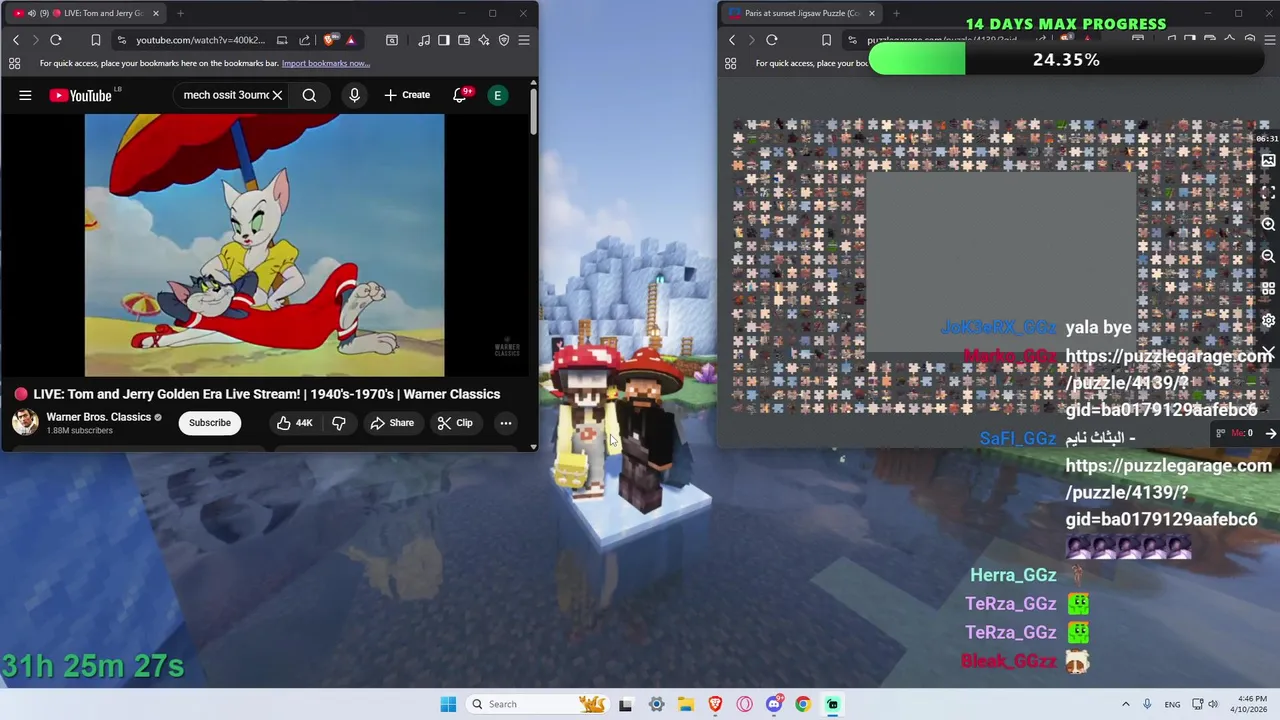Open File Explorer from the taskbar
Image resolution: width=1280 pixels, height=720 pixels.
click(x=686, y=704)
